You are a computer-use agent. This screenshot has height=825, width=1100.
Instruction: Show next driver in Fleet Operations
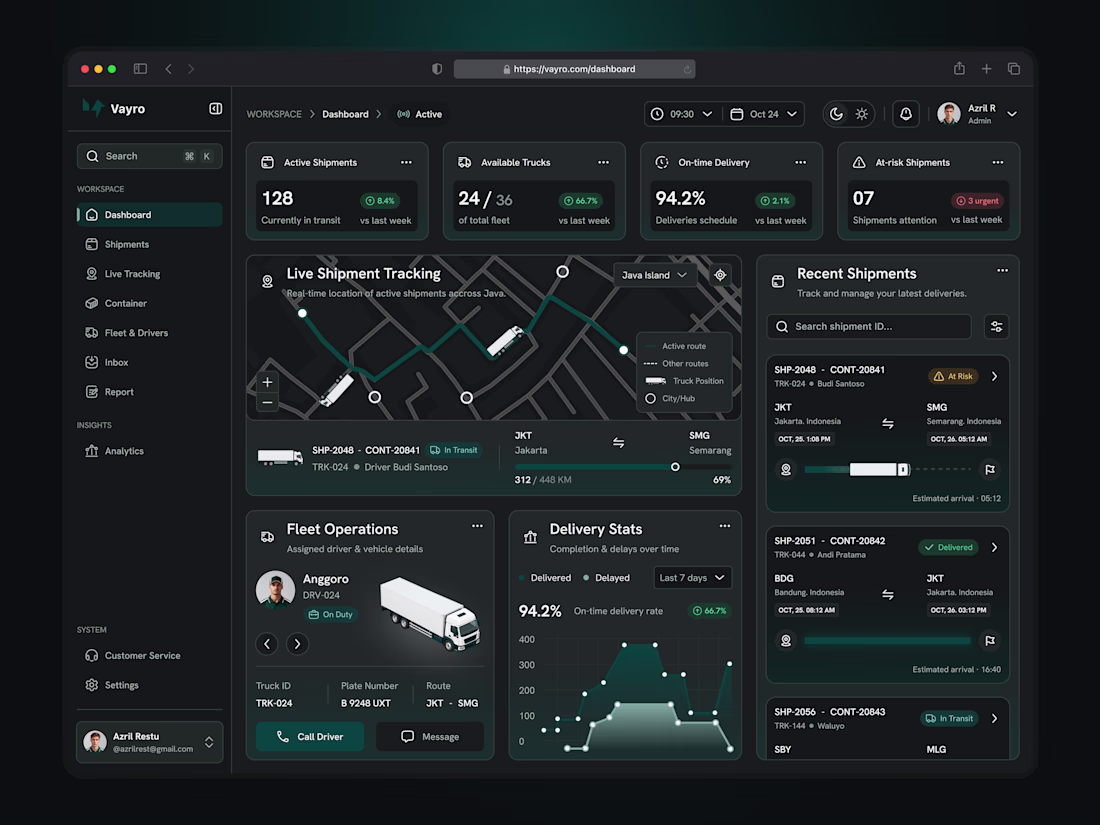click(x=297, y=643)
